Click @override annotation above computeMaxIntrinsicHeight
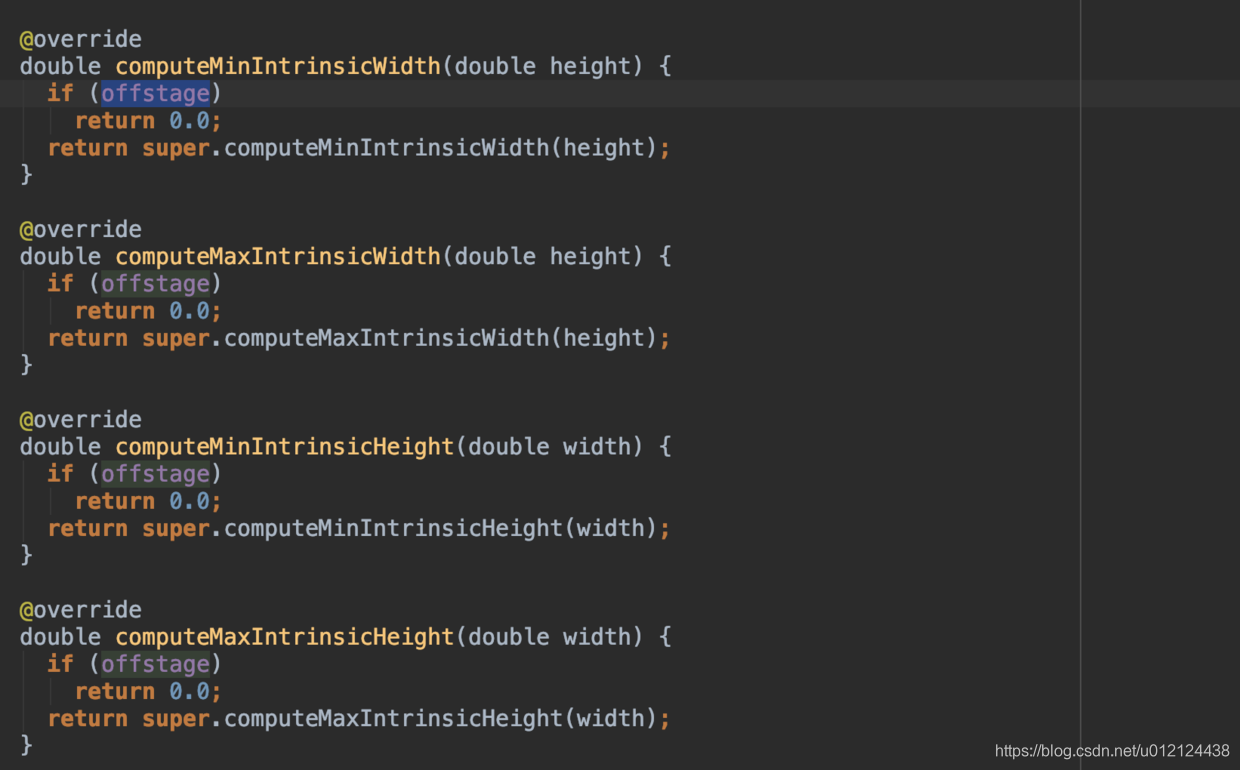Screen dimensions: 1240x770 tap(81, 609)
